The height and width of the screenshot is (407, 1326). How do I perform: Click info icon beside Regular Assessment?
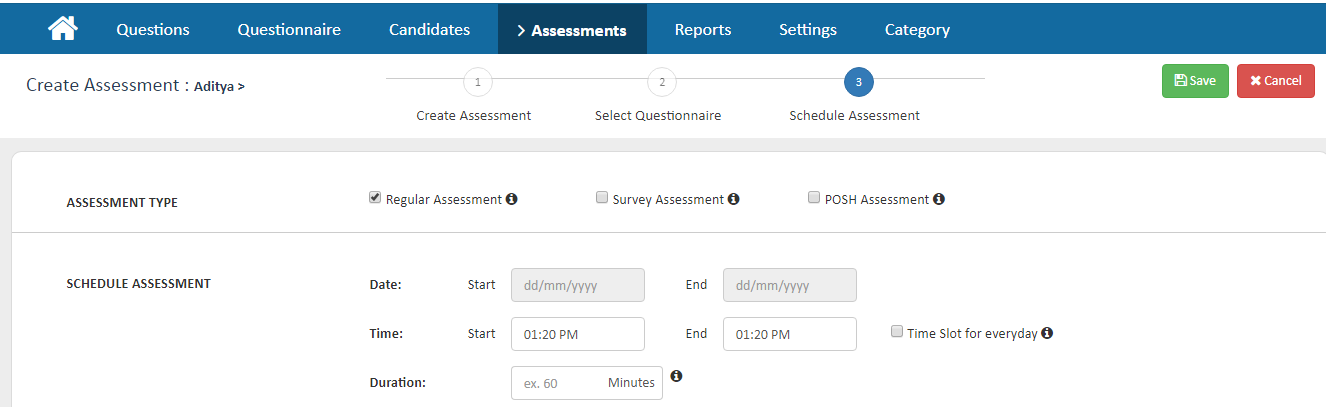tap(512, 200)
